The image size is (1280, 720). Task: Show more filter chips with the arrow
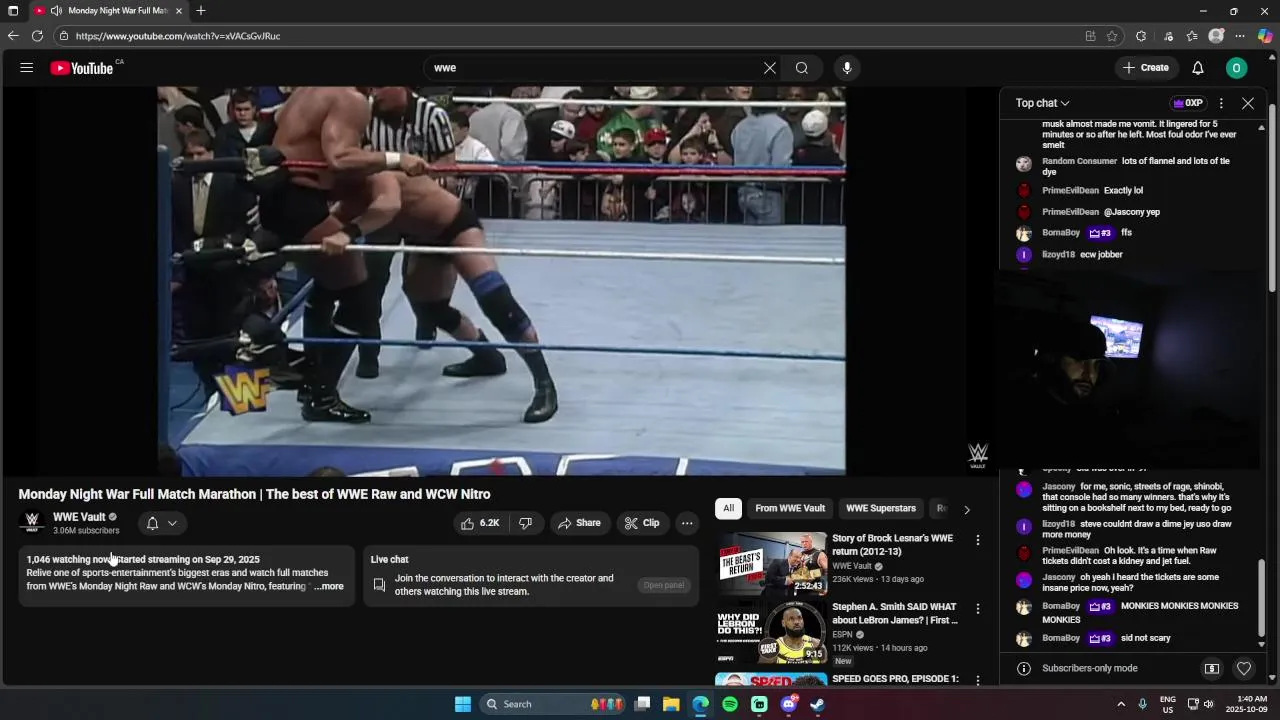pyautogui.click(x=967, y=509)
